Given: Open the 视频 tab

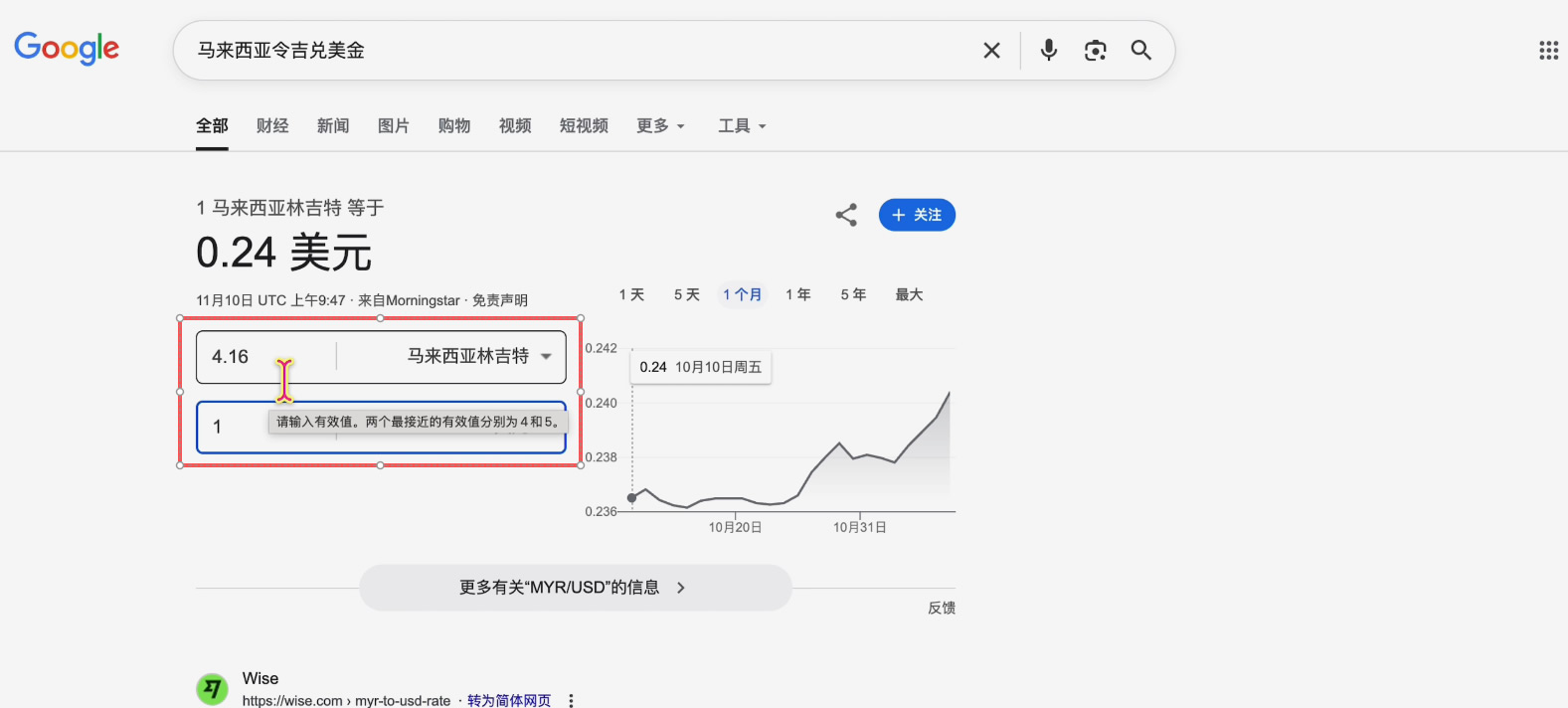Looking at the screenshot, I should (x=515, y=125).
